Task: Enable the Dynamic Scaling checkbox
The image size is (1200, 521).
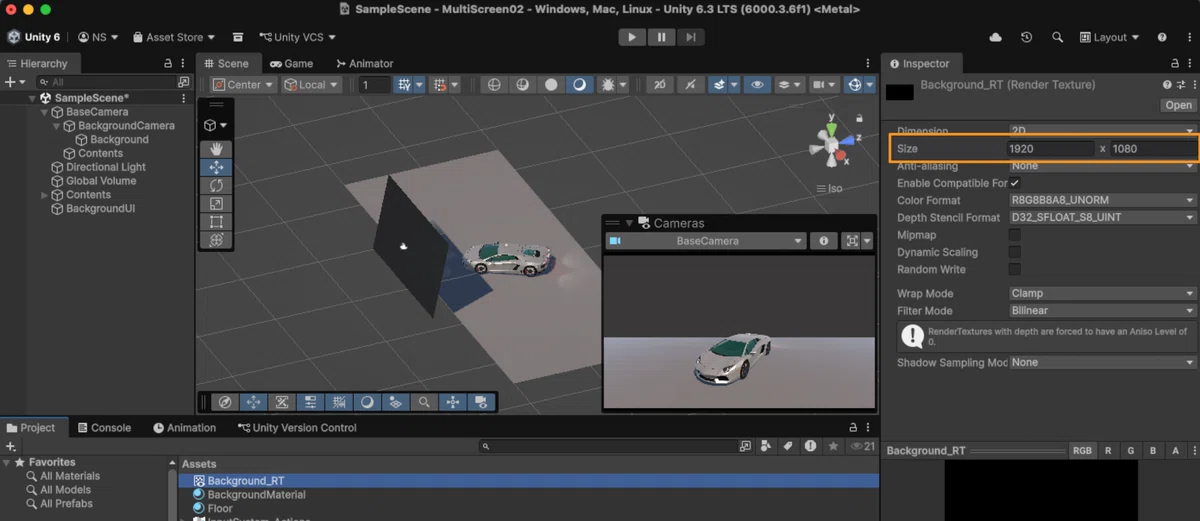Action: (1015, 252)
